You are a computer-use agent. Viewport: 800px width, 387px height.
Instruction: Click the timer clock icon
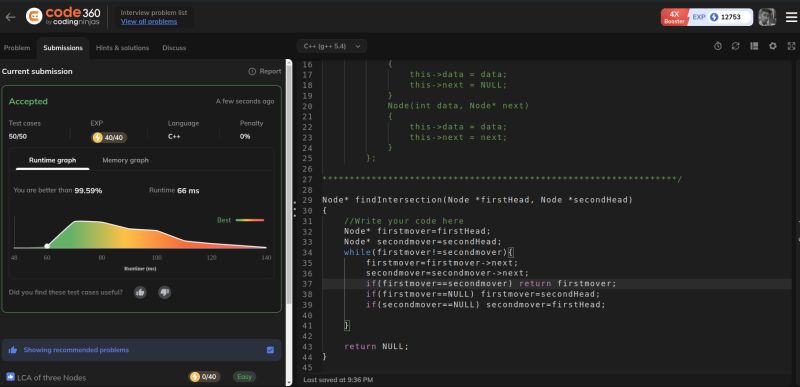tap(718, 46)
